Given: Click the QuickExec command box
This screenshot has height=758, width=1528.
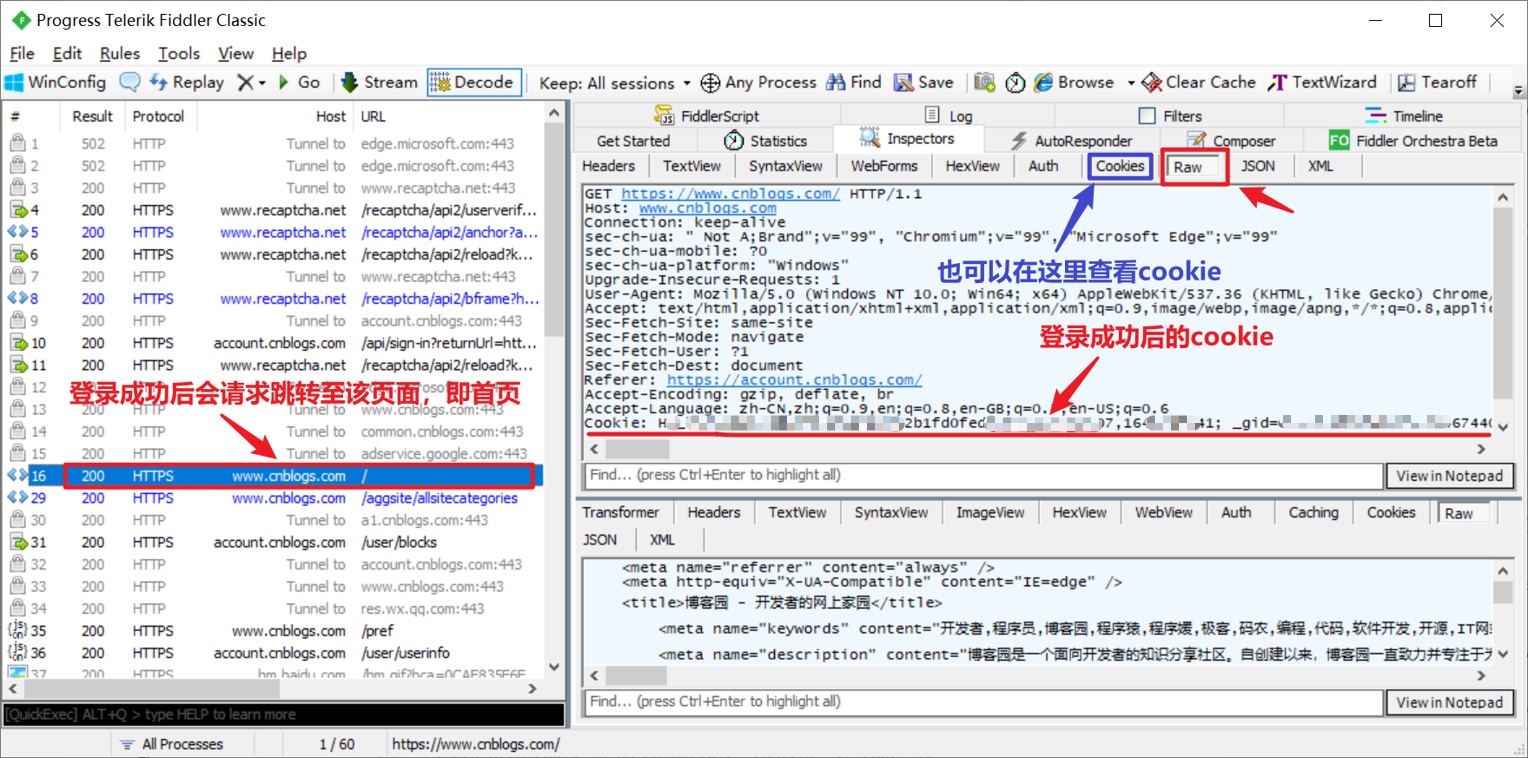Looking at the screenshot, I should (283, 714).
